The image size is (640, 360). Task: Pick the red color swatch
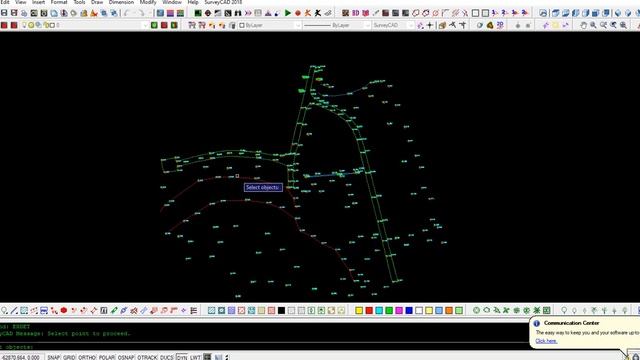369,311
